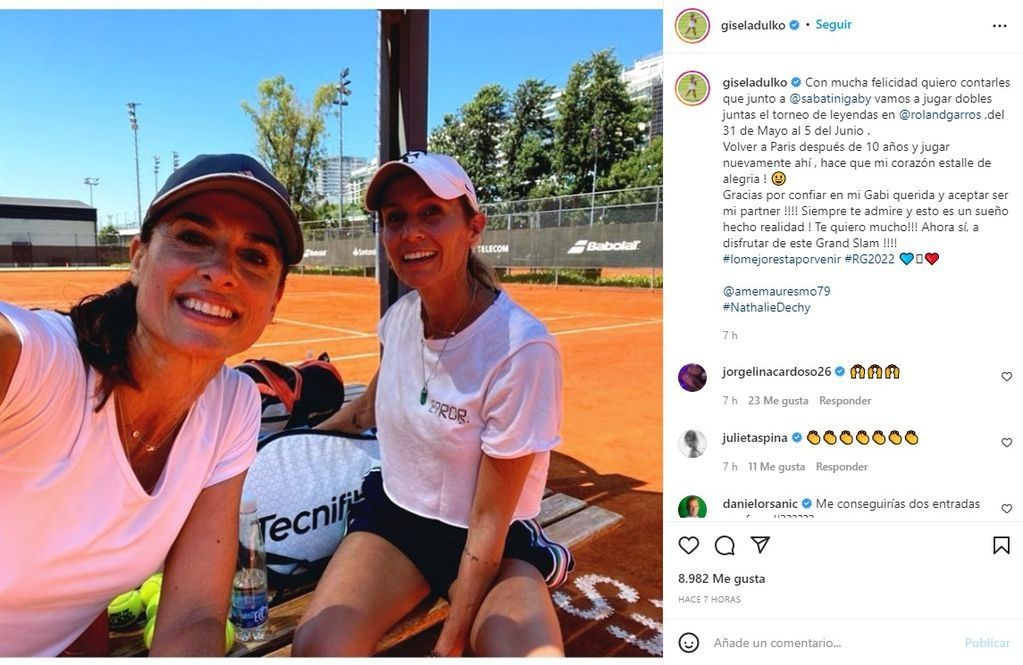Like the post with the heart icon
The height and width of the screenshot is (665, 1023).
[688, 545]
